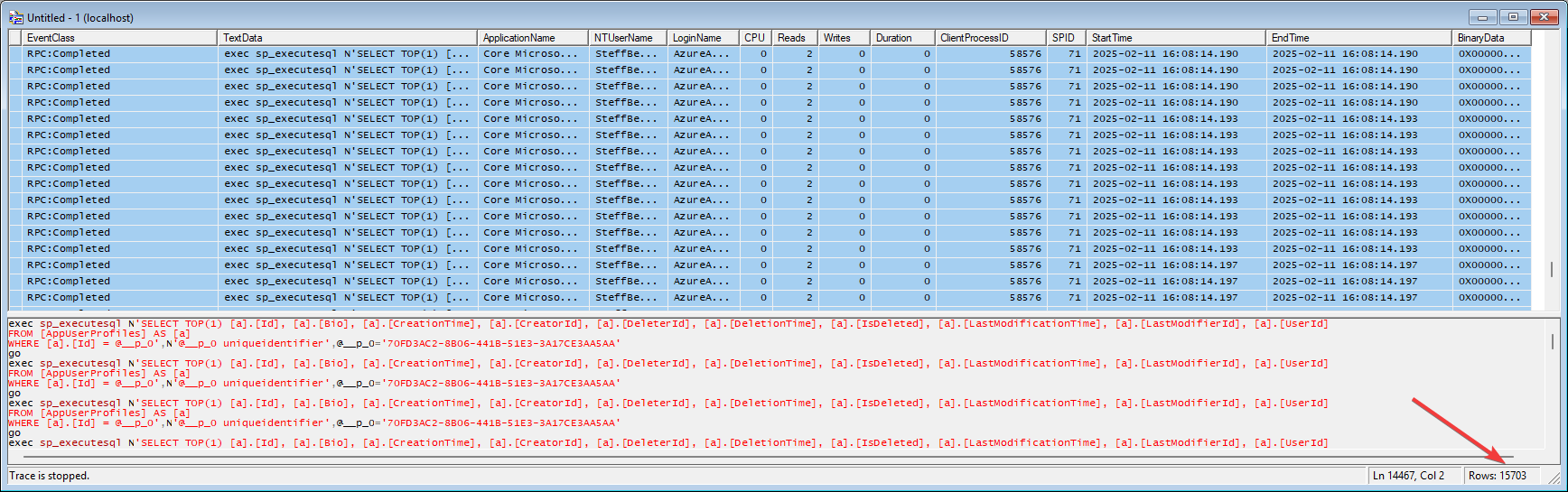The height and width of the screenshot is (492, 1568).
Task: Click the trace window icon in title bar
Action: [x=15, y=17]
